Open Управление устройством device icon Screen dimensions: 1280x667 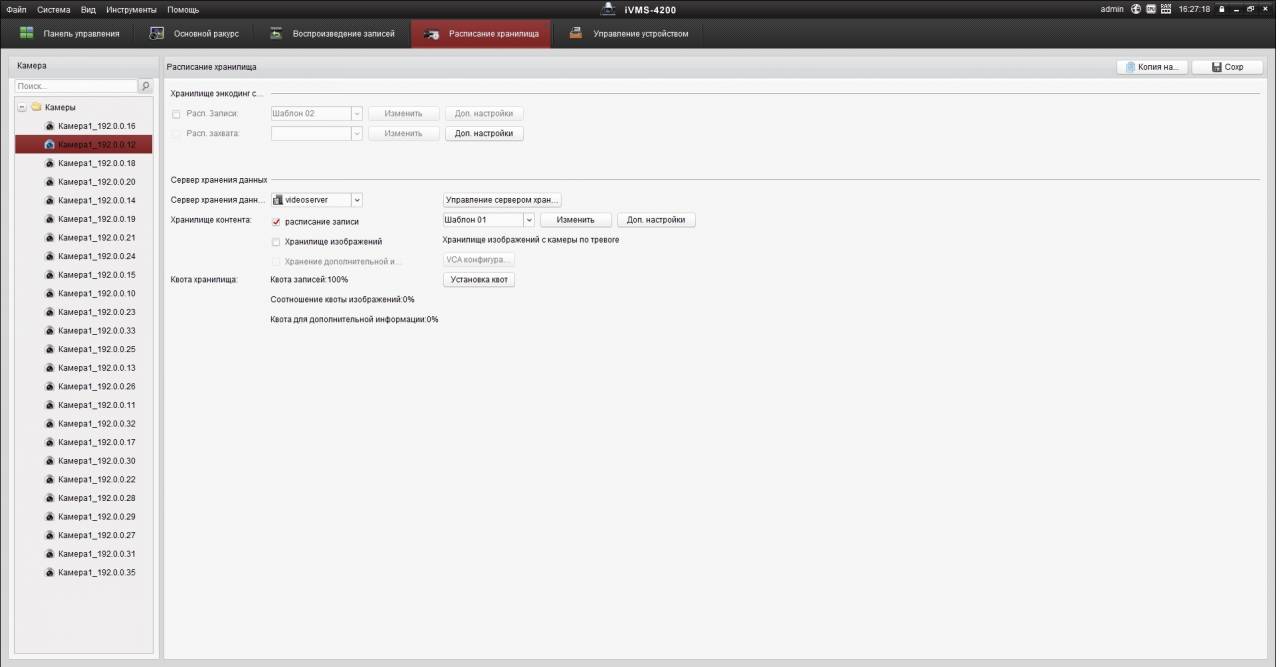(x=574, y=32)
